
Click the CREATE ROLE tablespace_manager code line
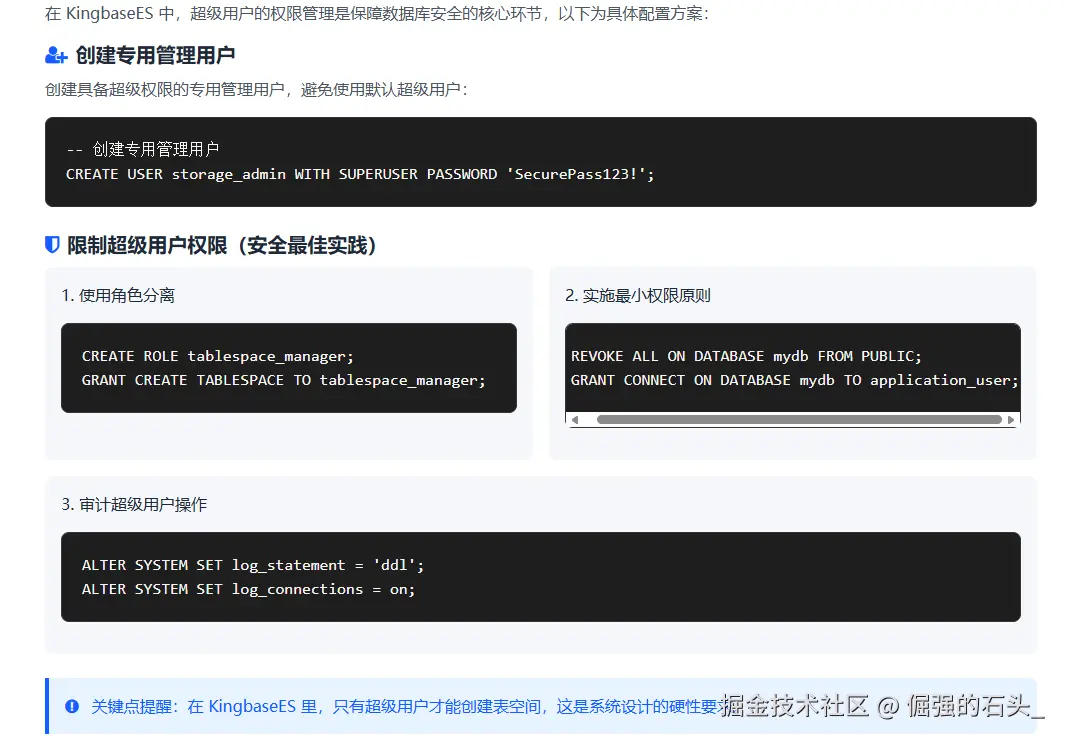[218, 356]
